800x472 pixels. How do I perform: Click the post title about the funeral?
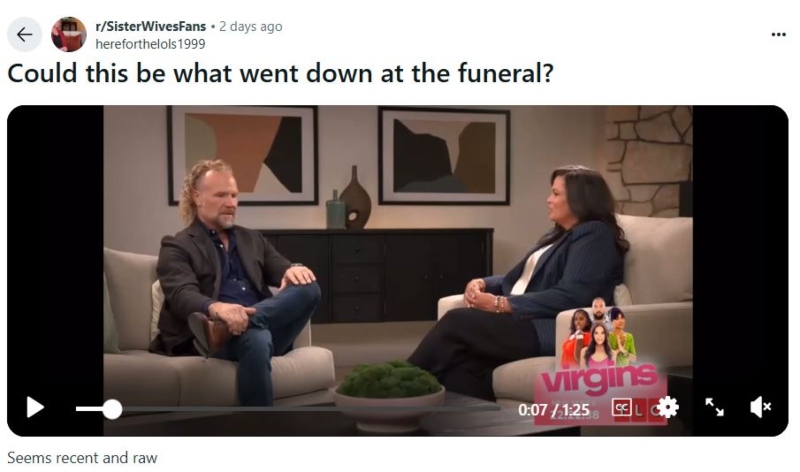(x=280, y=73)
